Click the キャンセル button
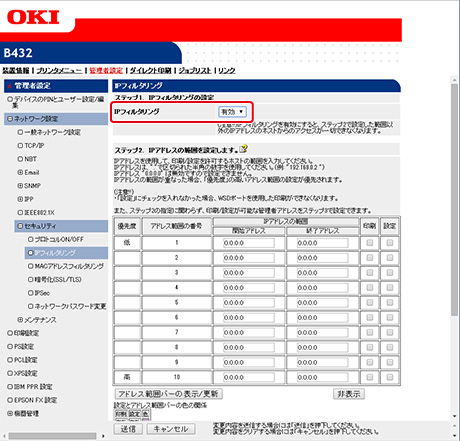The width and height of the screenshot is (460, 441). pyautogui.click(x=171, y=429)
